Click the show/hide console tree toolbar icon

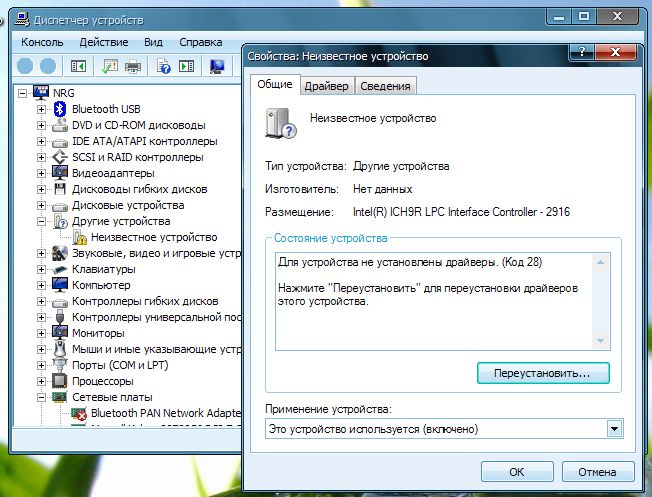coord(78,66)
